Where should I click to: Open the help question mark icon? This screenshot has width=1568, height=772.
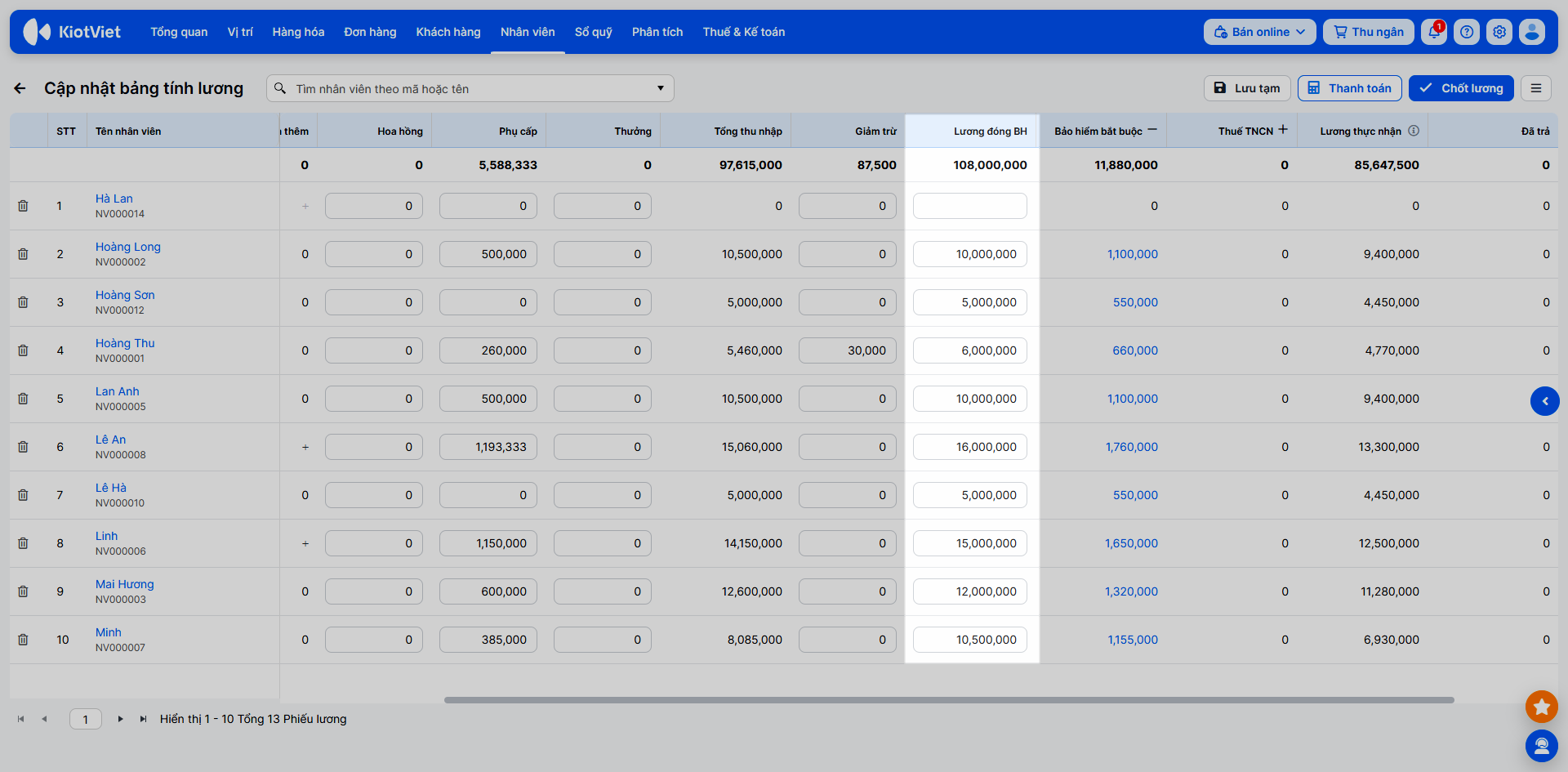1467,32
